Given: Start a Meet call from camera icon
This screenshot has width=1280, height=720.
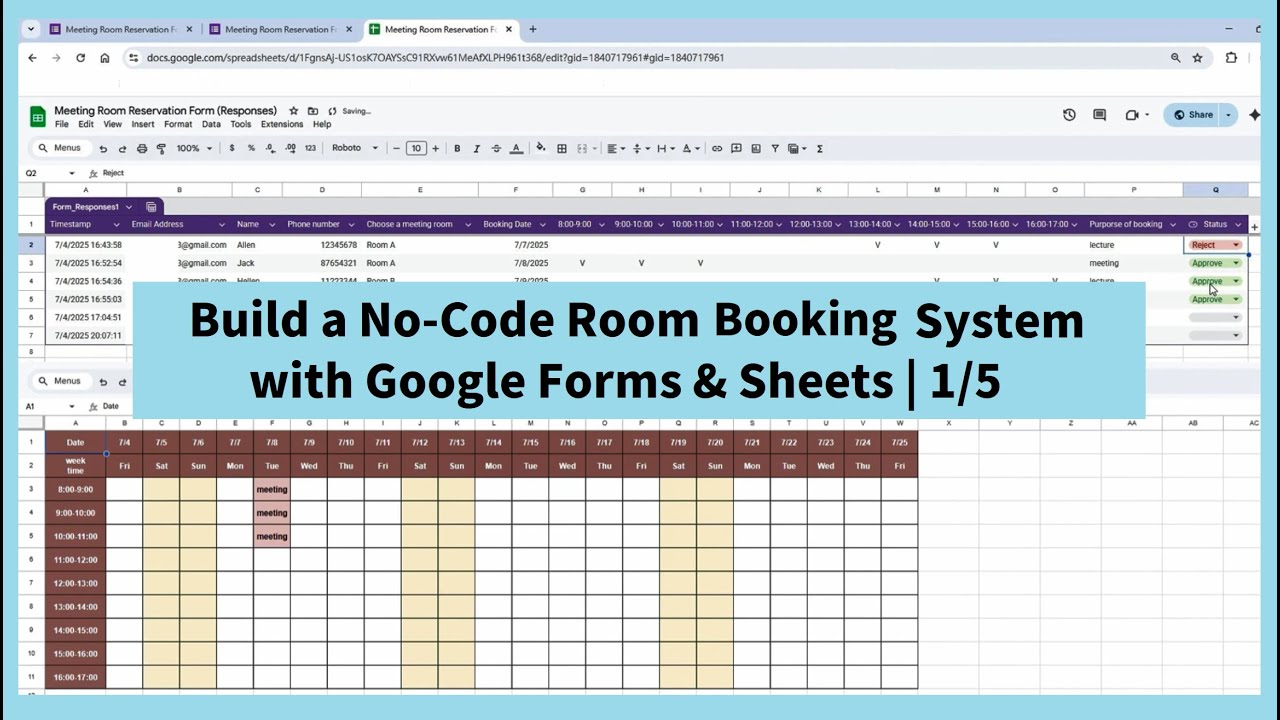Looking at the screenshot, I should 1132,115.
